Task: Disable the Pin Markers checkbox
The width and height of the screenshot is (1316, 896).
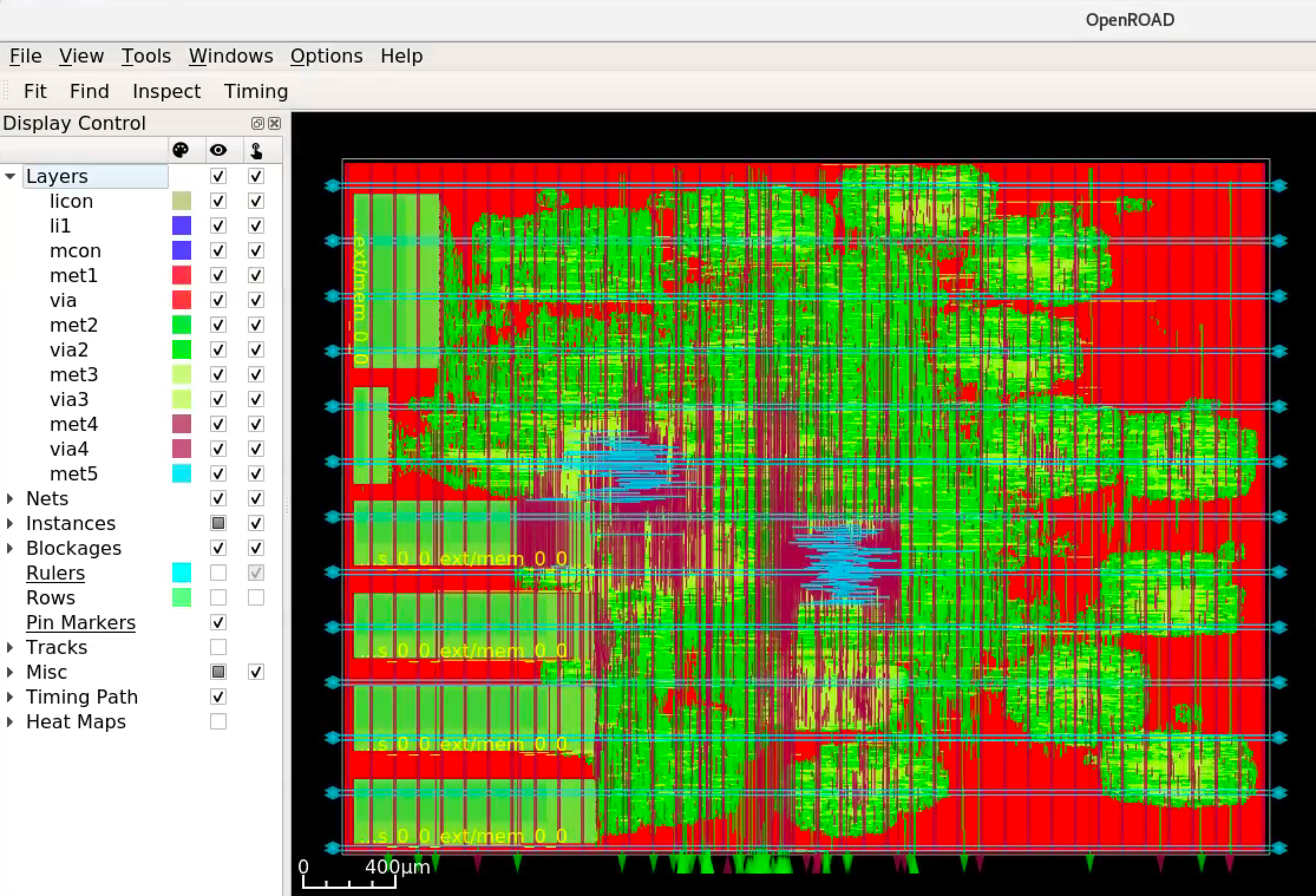Action: tap(218, 623)
